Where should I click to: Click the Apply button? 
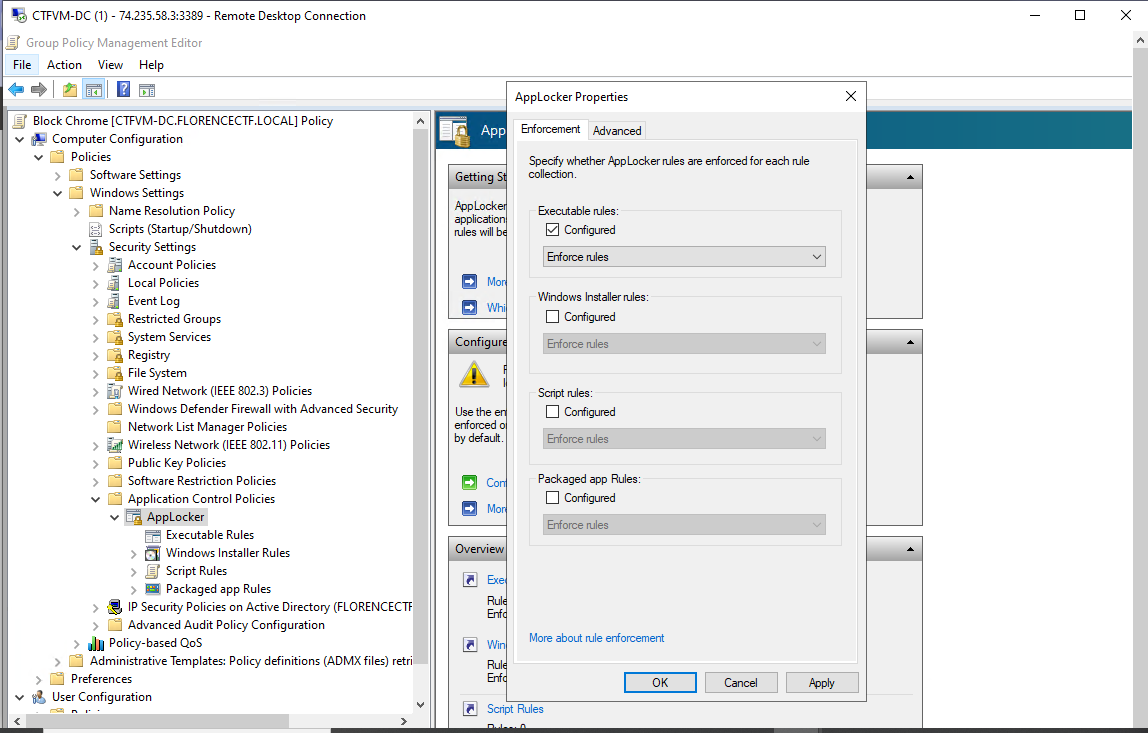point(821,682)
